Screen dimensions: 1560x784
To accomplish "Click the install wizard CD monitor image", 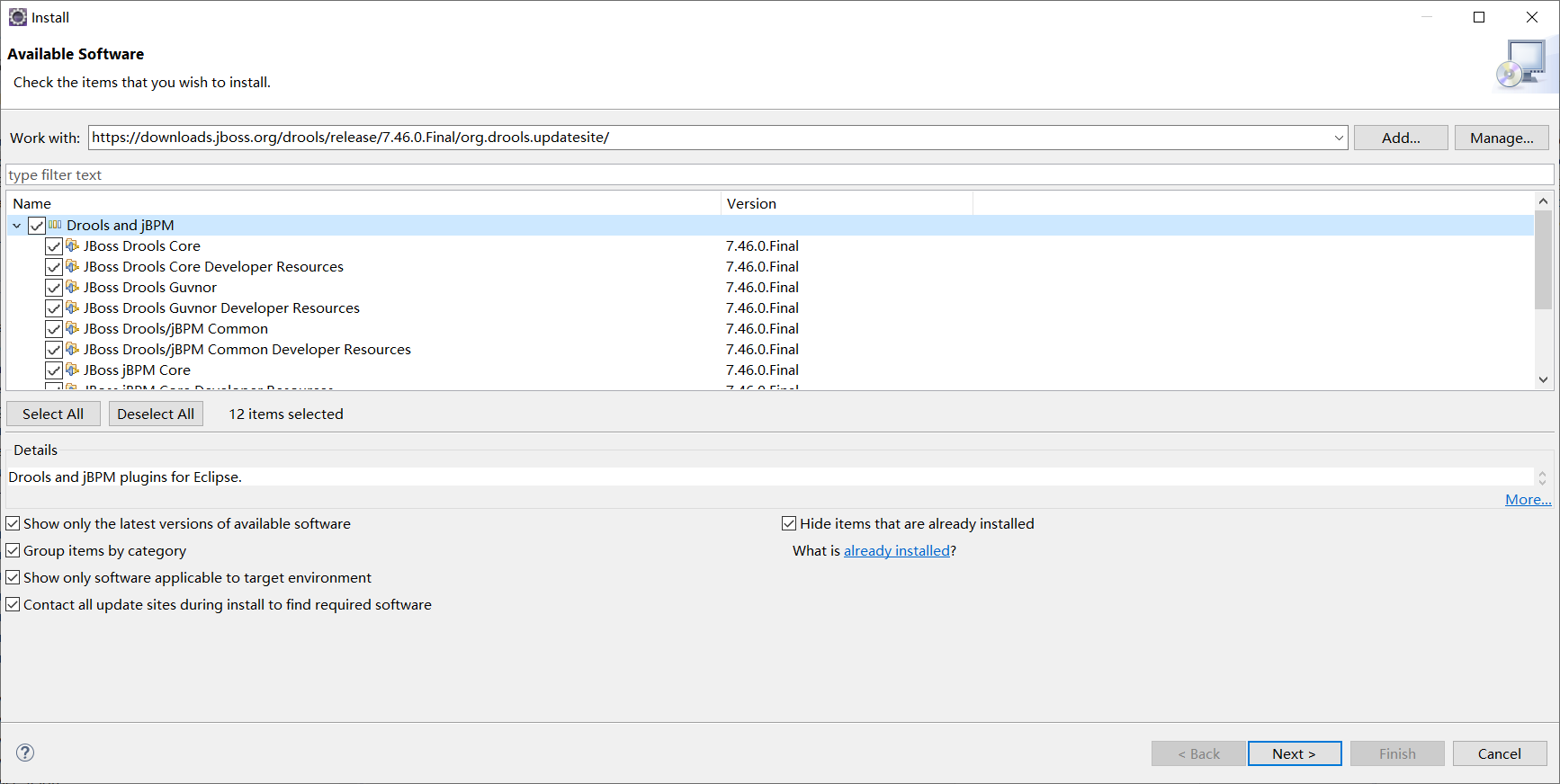I will tap(1522, 65).
